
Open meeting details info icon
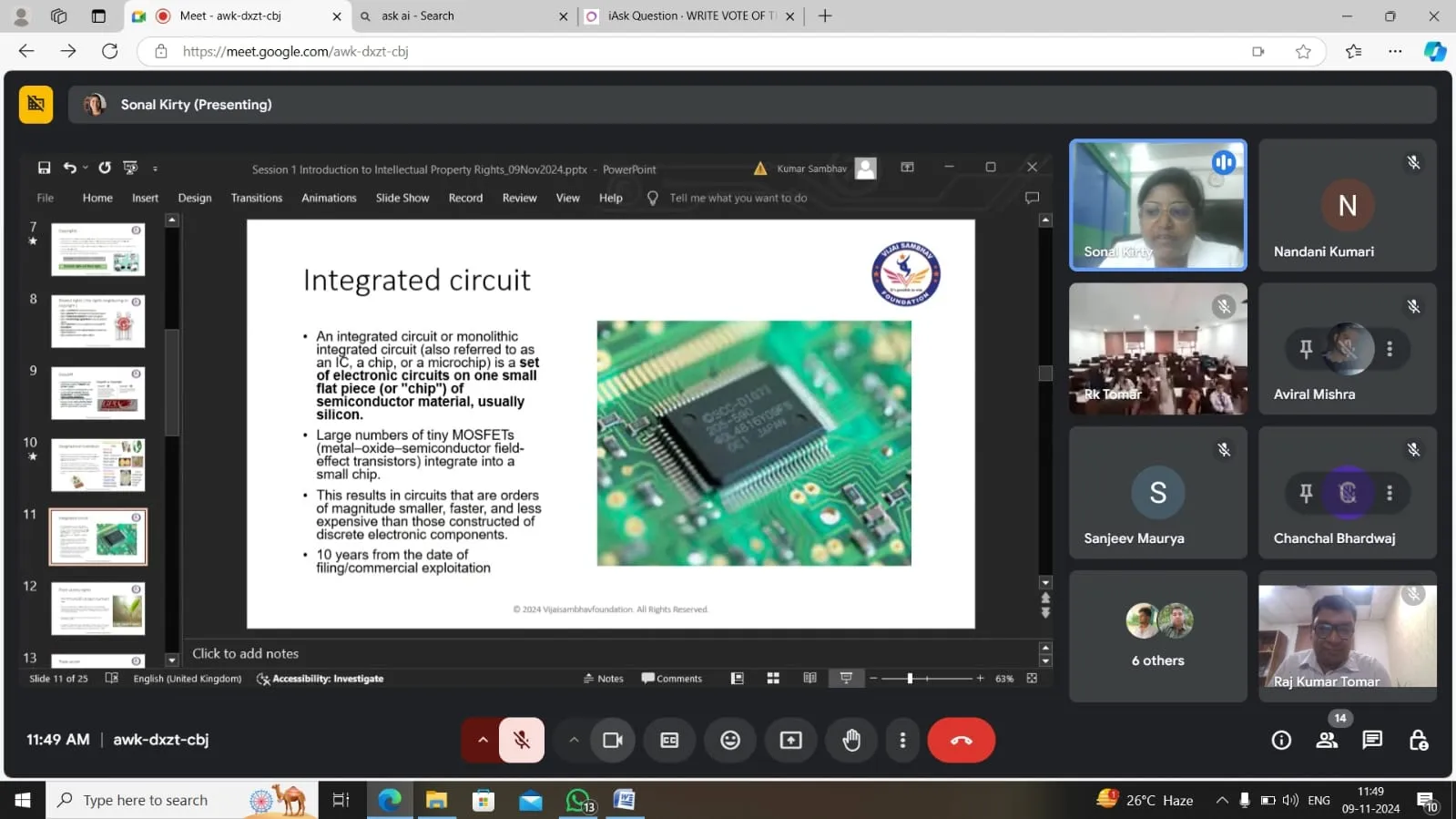pos(1281,740)
